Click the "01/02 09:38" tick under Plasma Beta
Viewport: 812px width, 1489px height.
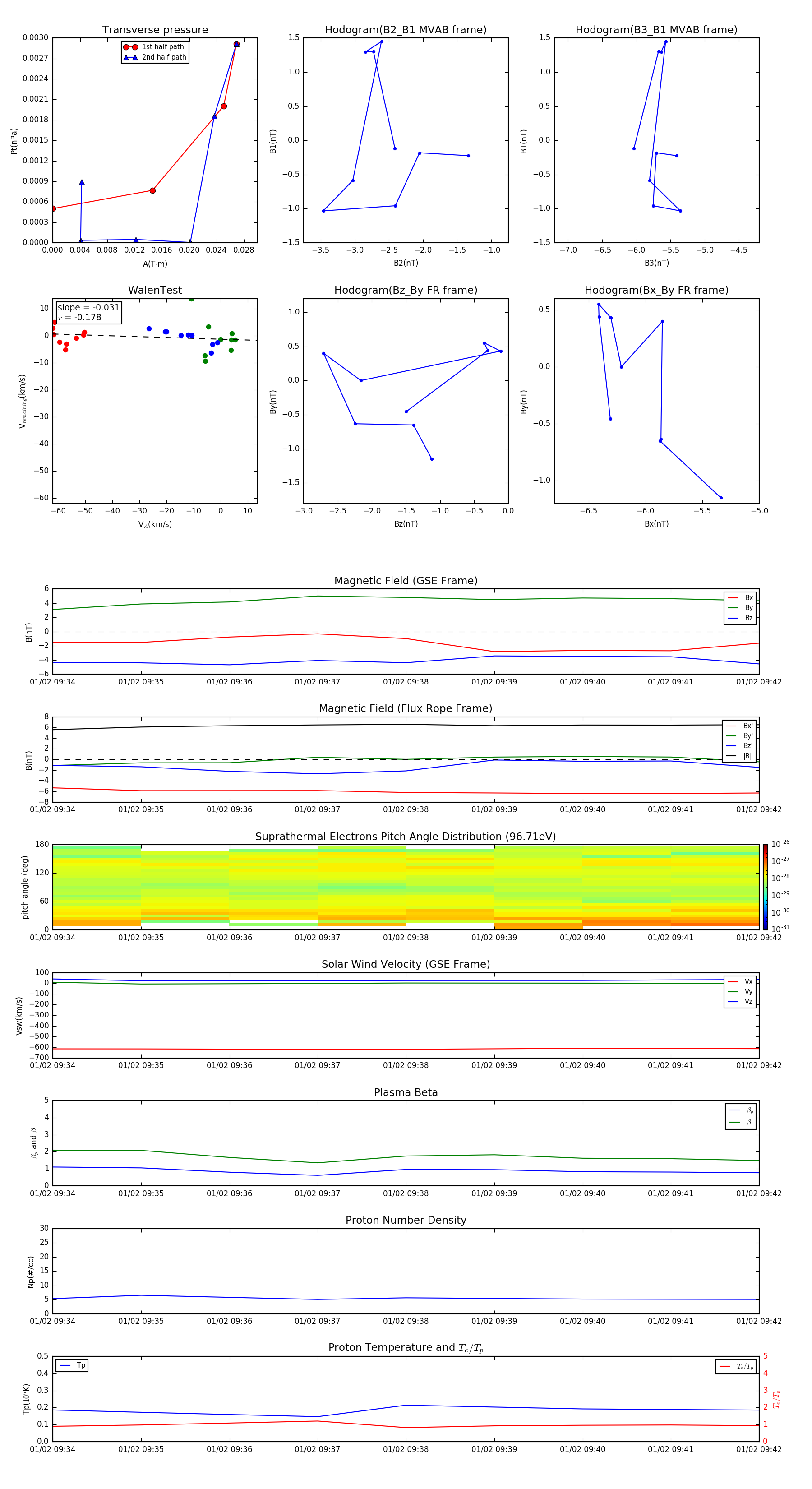[406, 1193]
